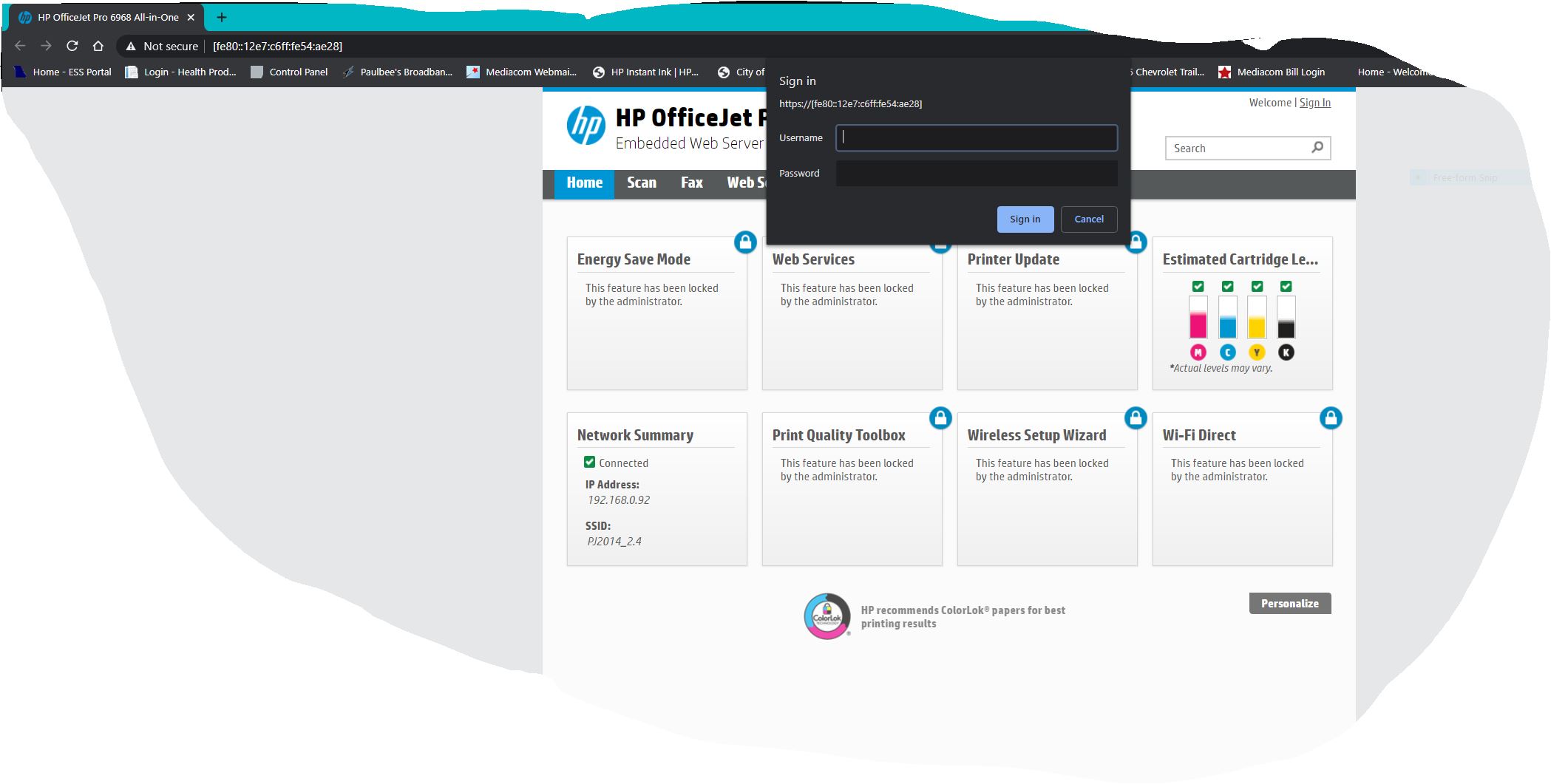Viewport: 1551px width, 784px height.
Task: Switch to the Scan tab
Action: 642,183
